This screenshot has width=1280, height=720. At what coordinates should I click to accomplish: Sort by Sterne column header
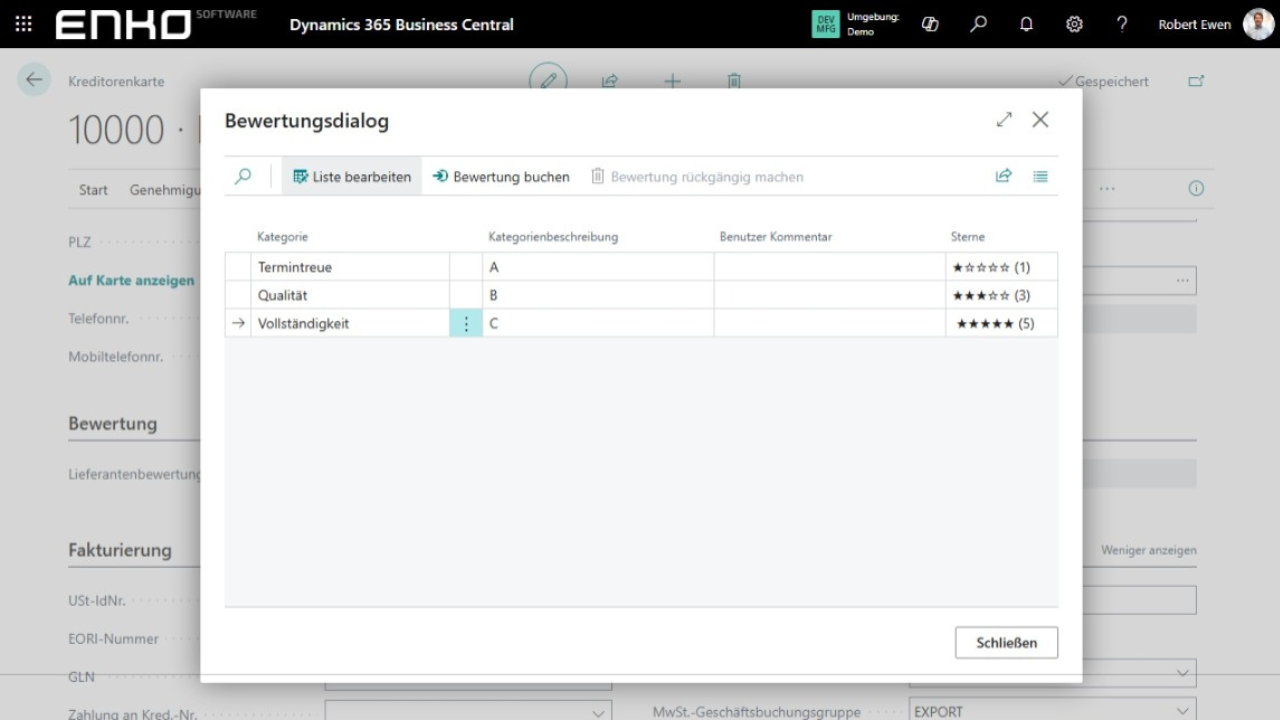coord(967,237)
